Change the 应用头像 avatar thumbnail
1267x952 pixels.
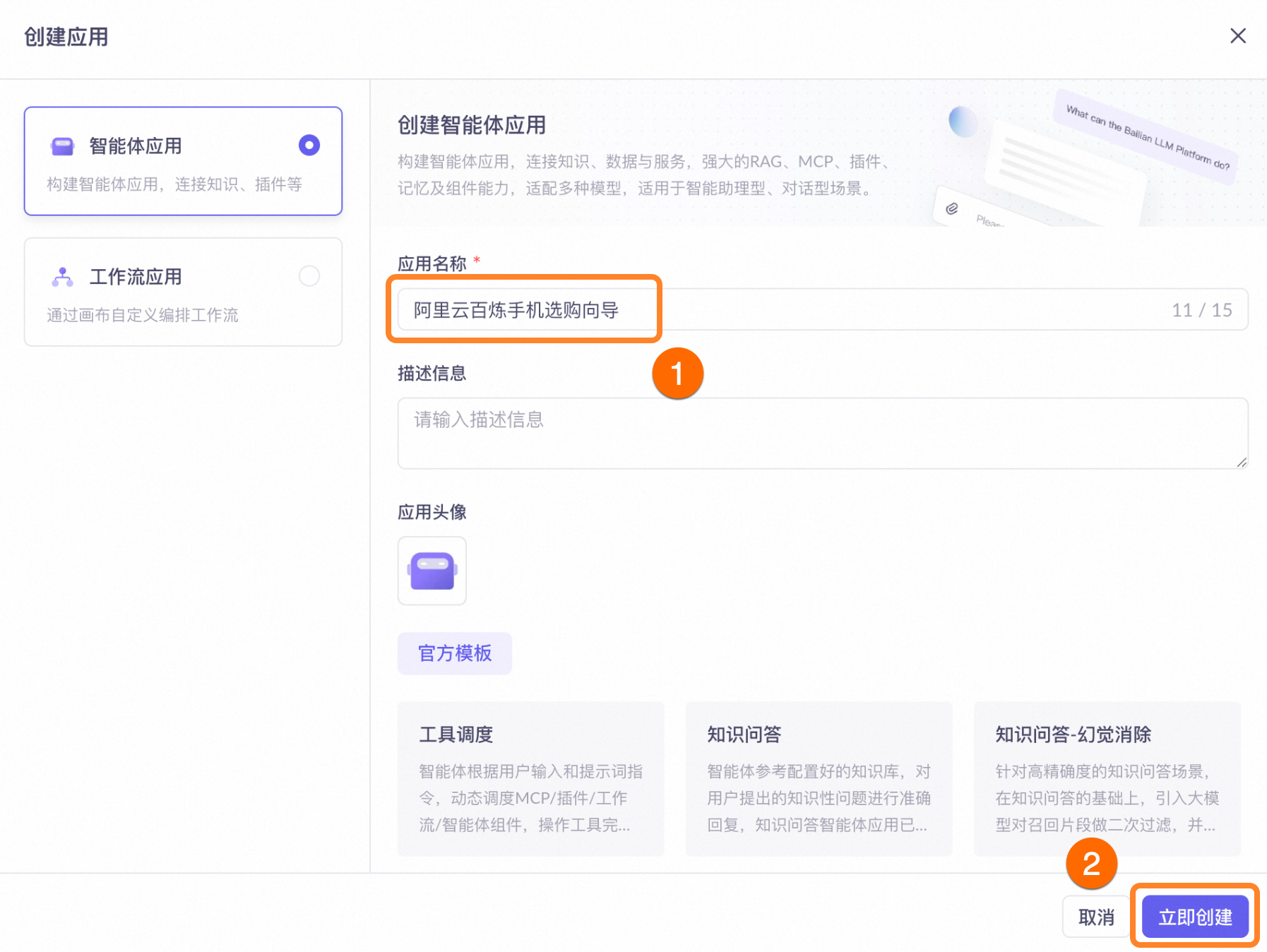(x=432, y=571)
